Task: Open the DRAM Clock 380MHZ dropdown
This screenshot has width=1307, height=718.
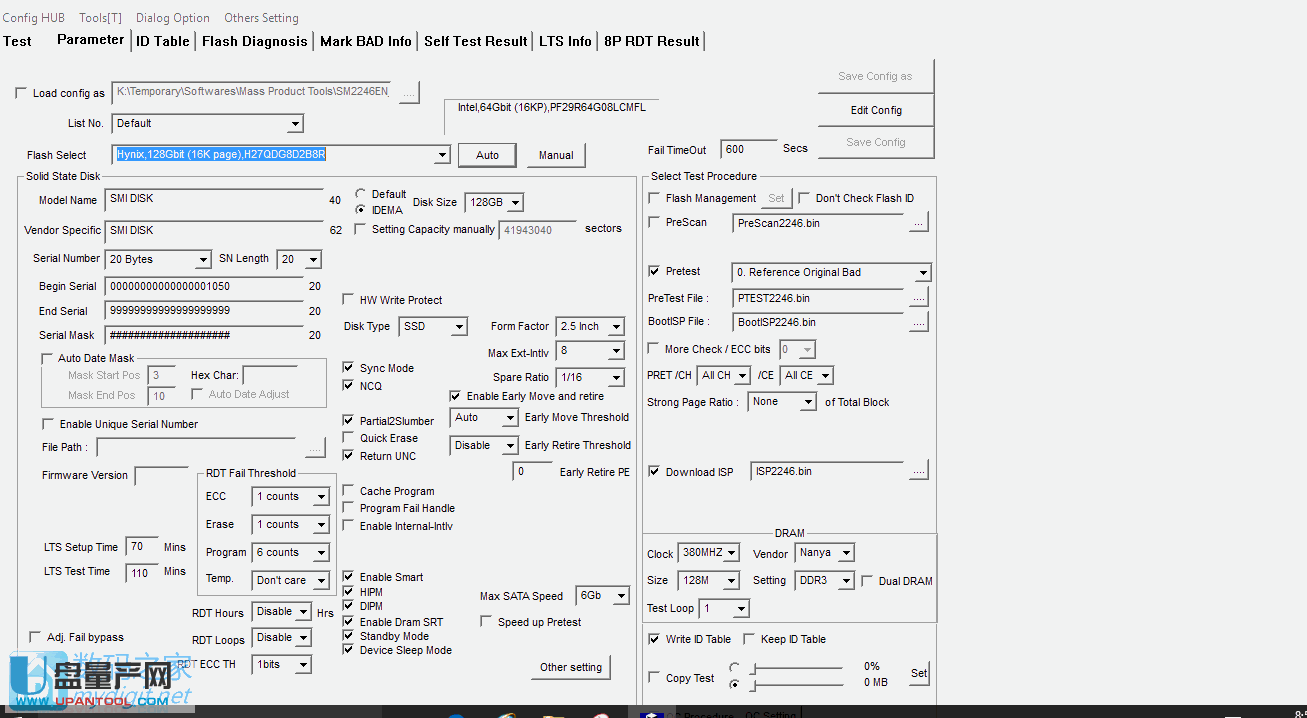Action: (731, 553)
